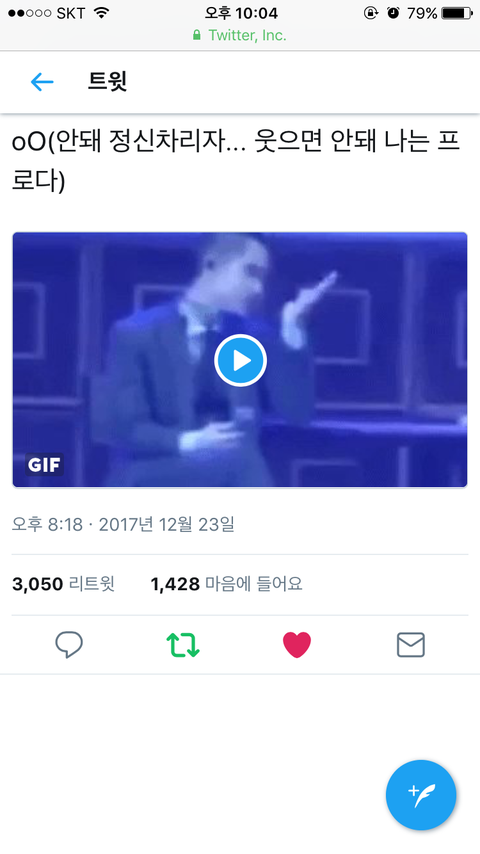Screen dimensions: 480x854
Task: Tap the status bar clock 오후 10:04
Action: [x=241, y=13]
